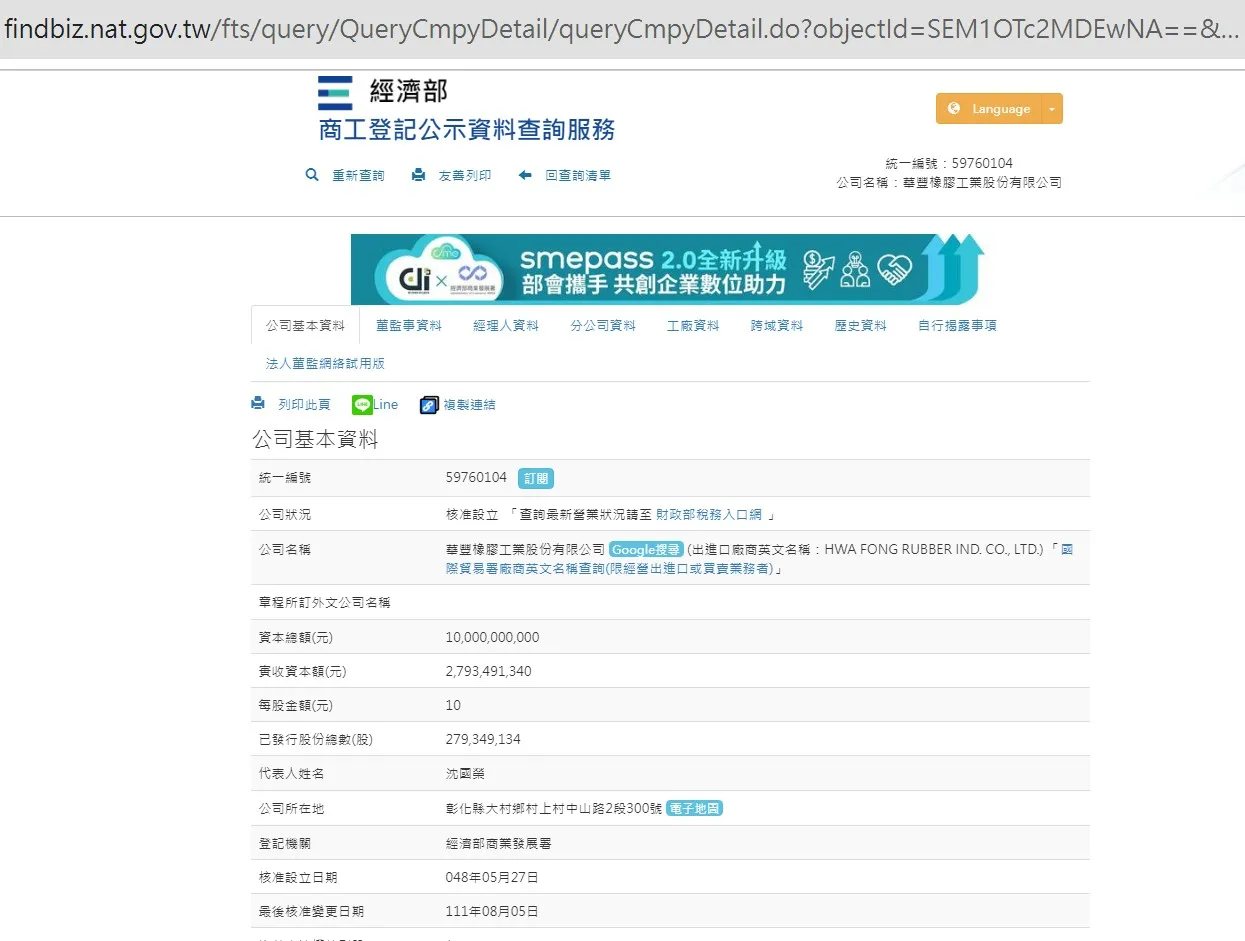Viewport: 1245px width, 941px height.
Task: Click the magnifier icon for 重新查詢
Action: click(312, 175)
